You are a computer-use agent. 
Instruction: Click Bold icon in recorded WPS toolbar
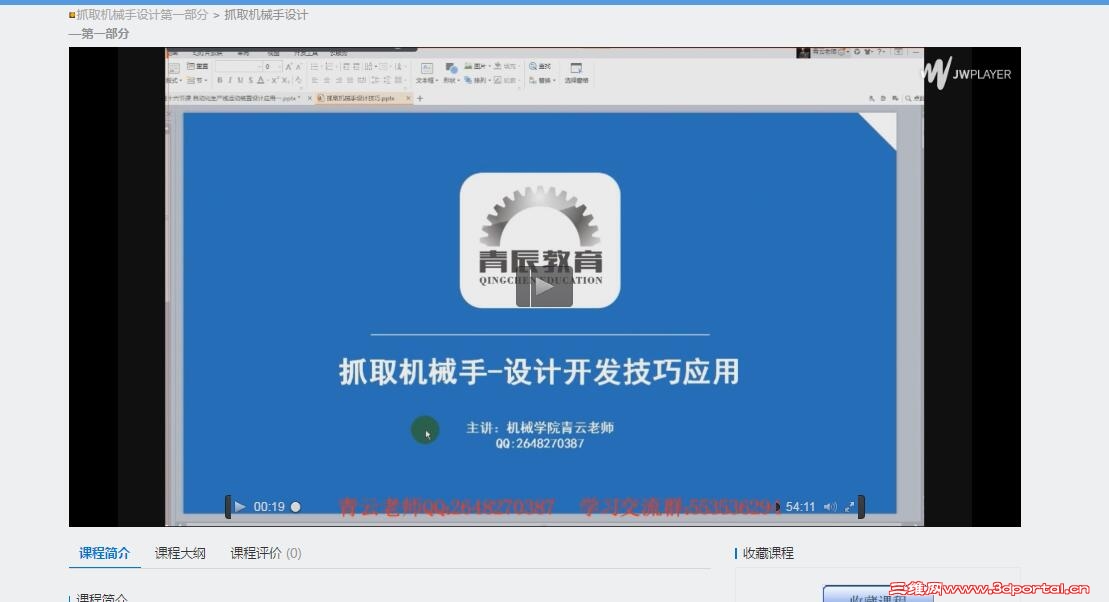click(220, 81)
